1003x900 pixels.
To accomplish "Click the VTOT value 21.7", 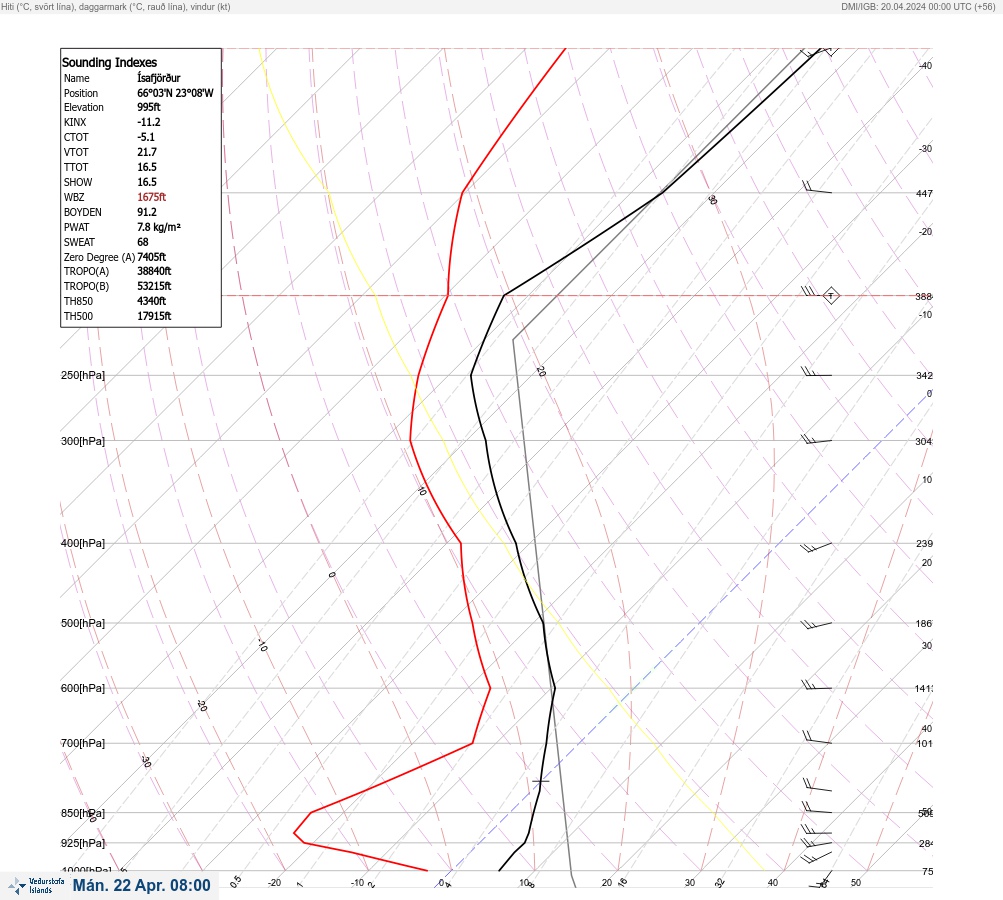I will pyautogui.click(x=146, y=152).
